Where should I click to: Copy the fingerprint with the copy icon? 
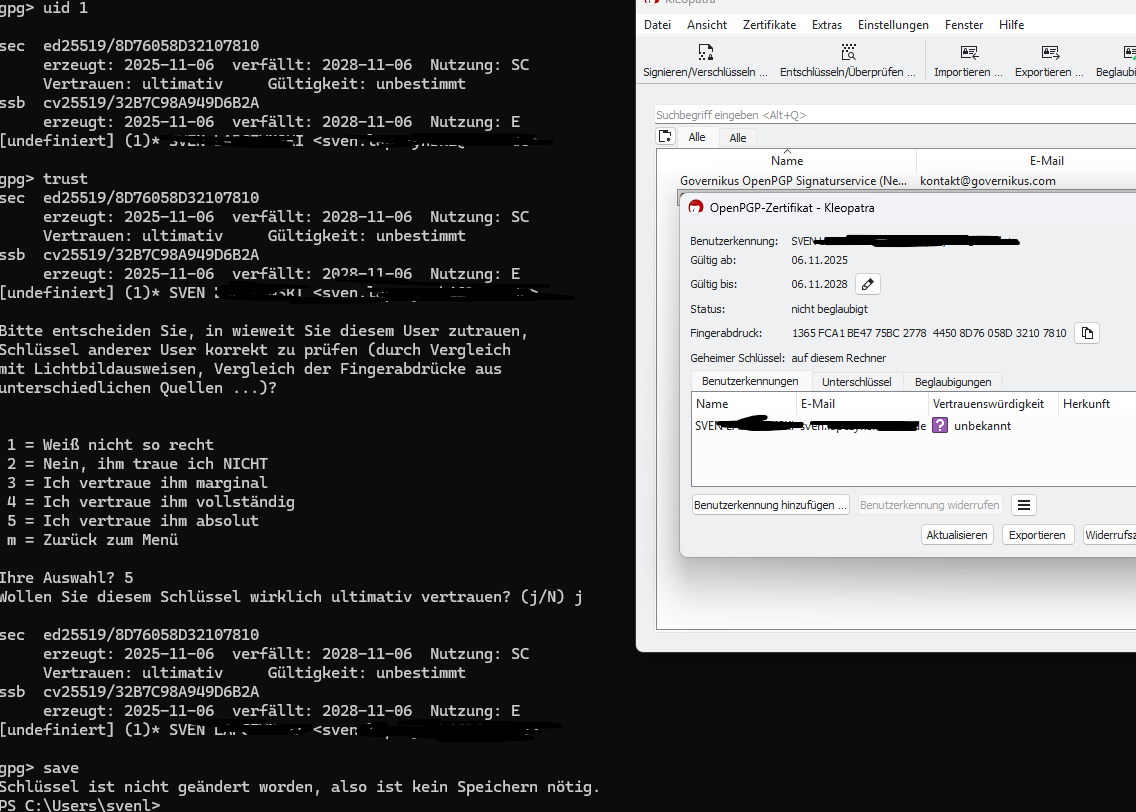[x=1087, y=333]
